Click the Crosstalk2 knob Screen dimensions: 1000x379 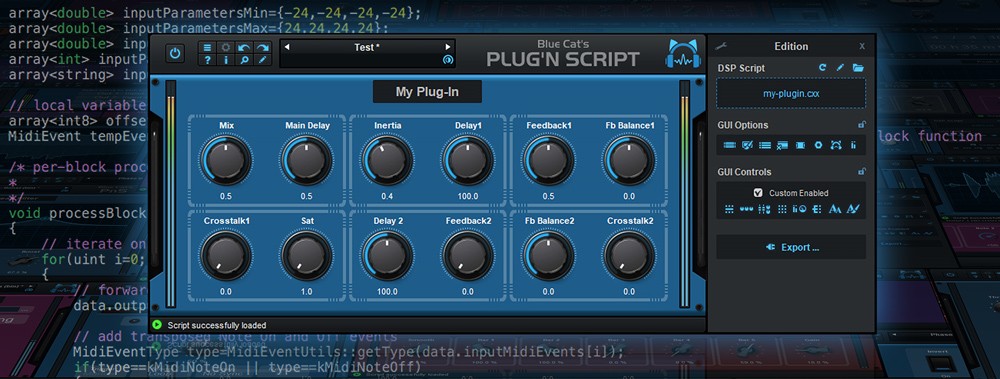click(629, 256)
